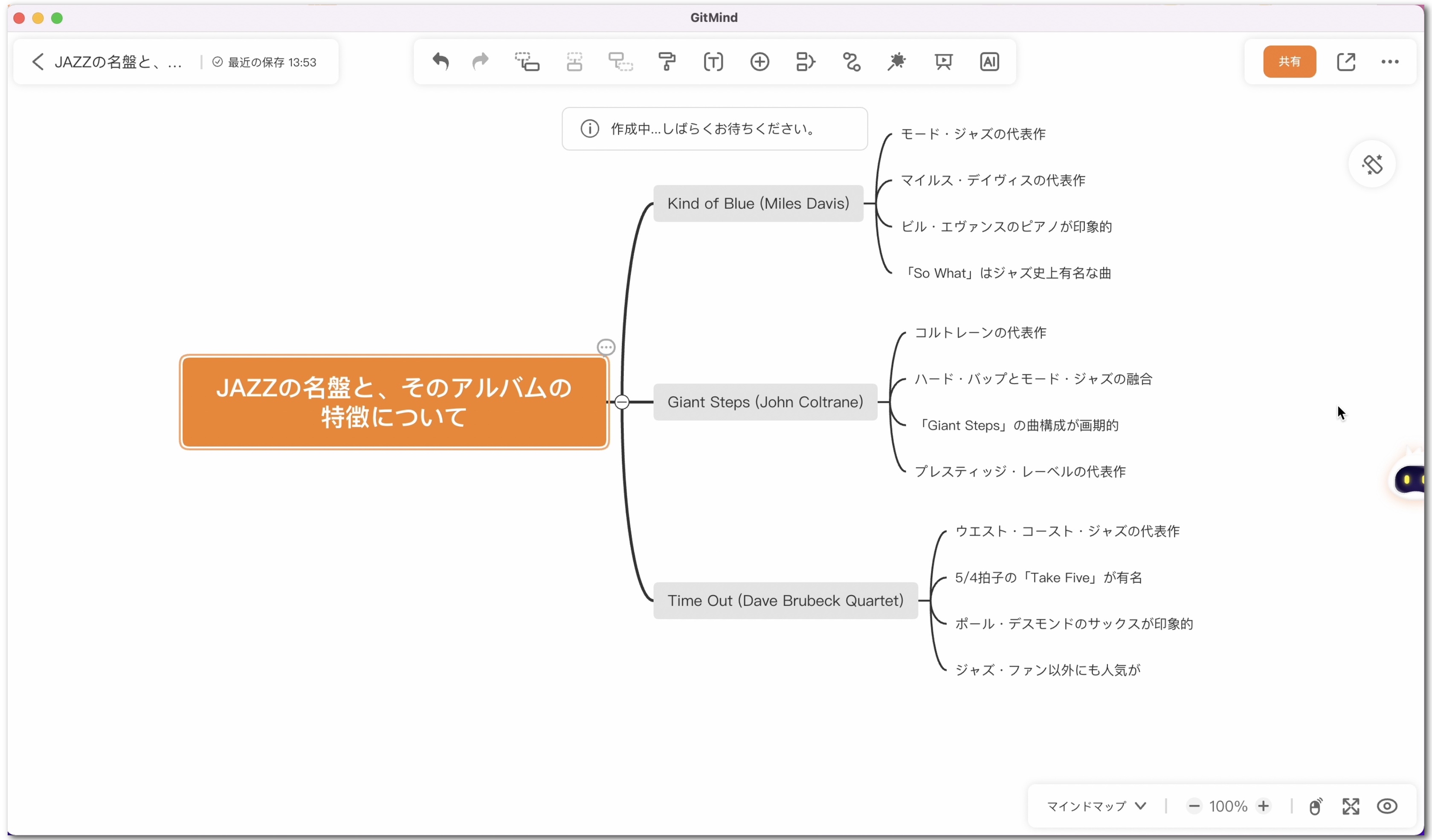Go back using the left chevron near the title

[x=38, y=61]
